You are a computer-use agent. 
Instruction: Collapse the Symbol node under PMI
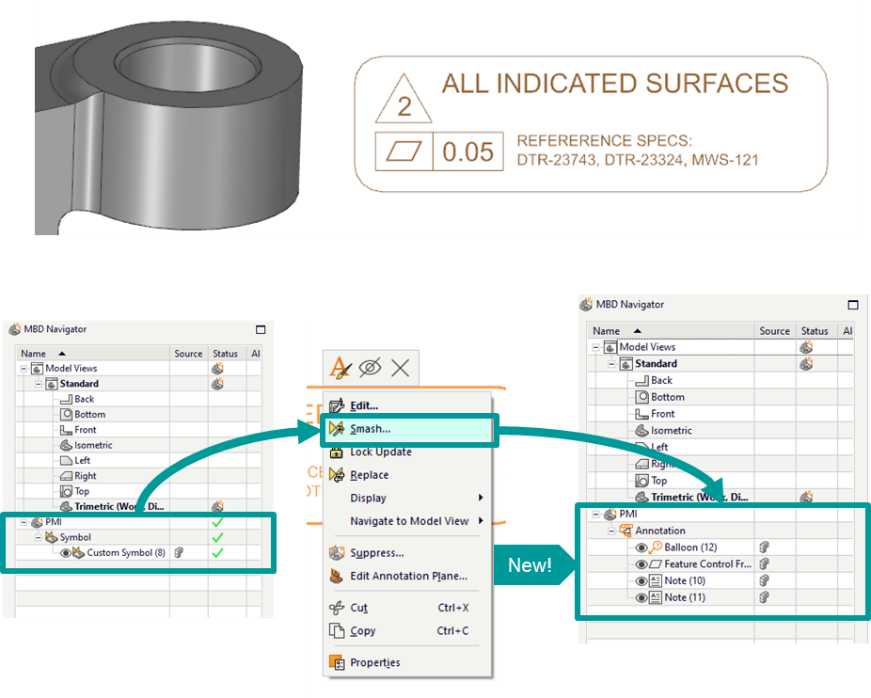coord(40,537)
